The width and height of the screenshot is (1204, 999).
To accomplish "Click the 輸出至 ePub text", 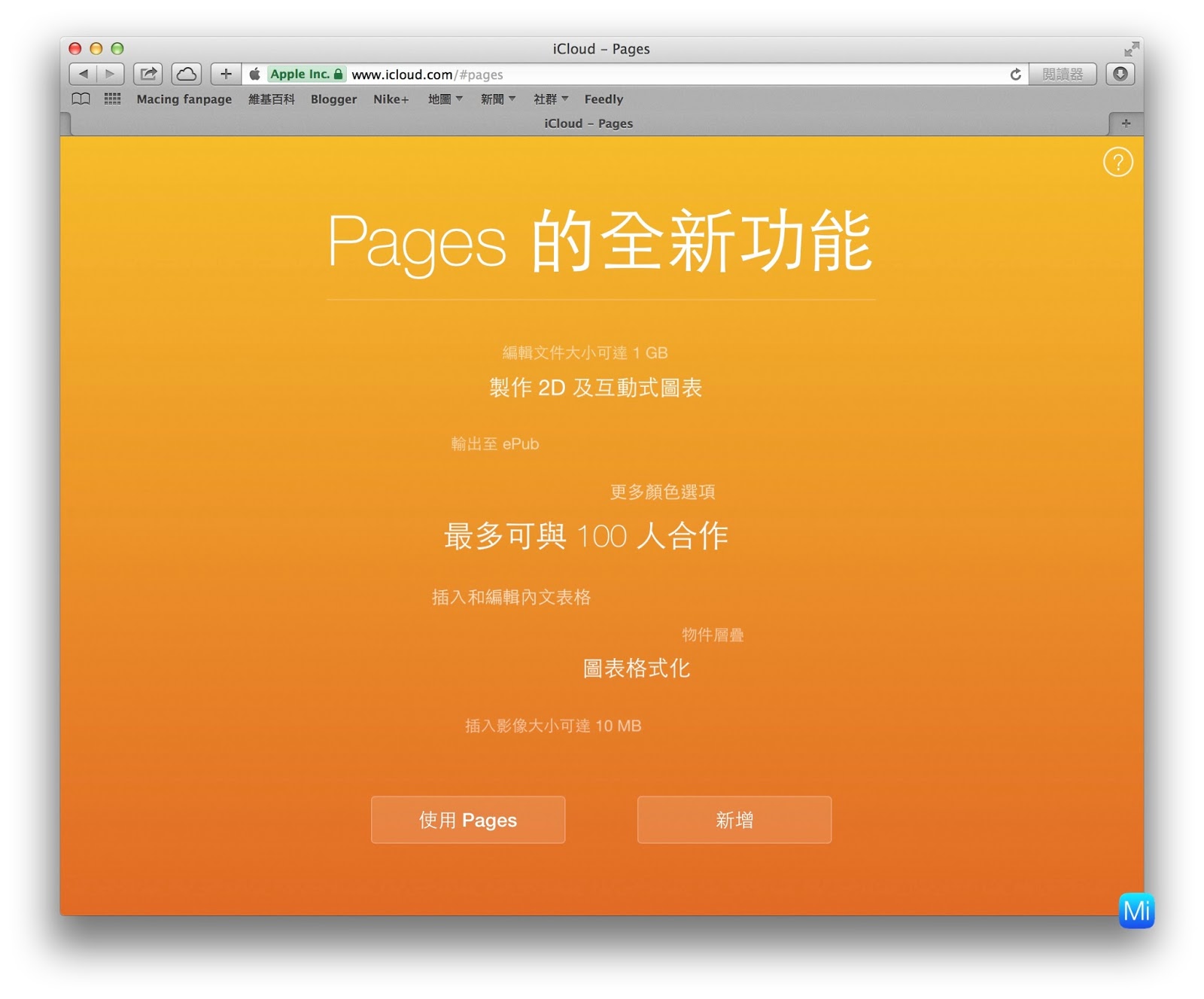I will (x=495, y=444).
